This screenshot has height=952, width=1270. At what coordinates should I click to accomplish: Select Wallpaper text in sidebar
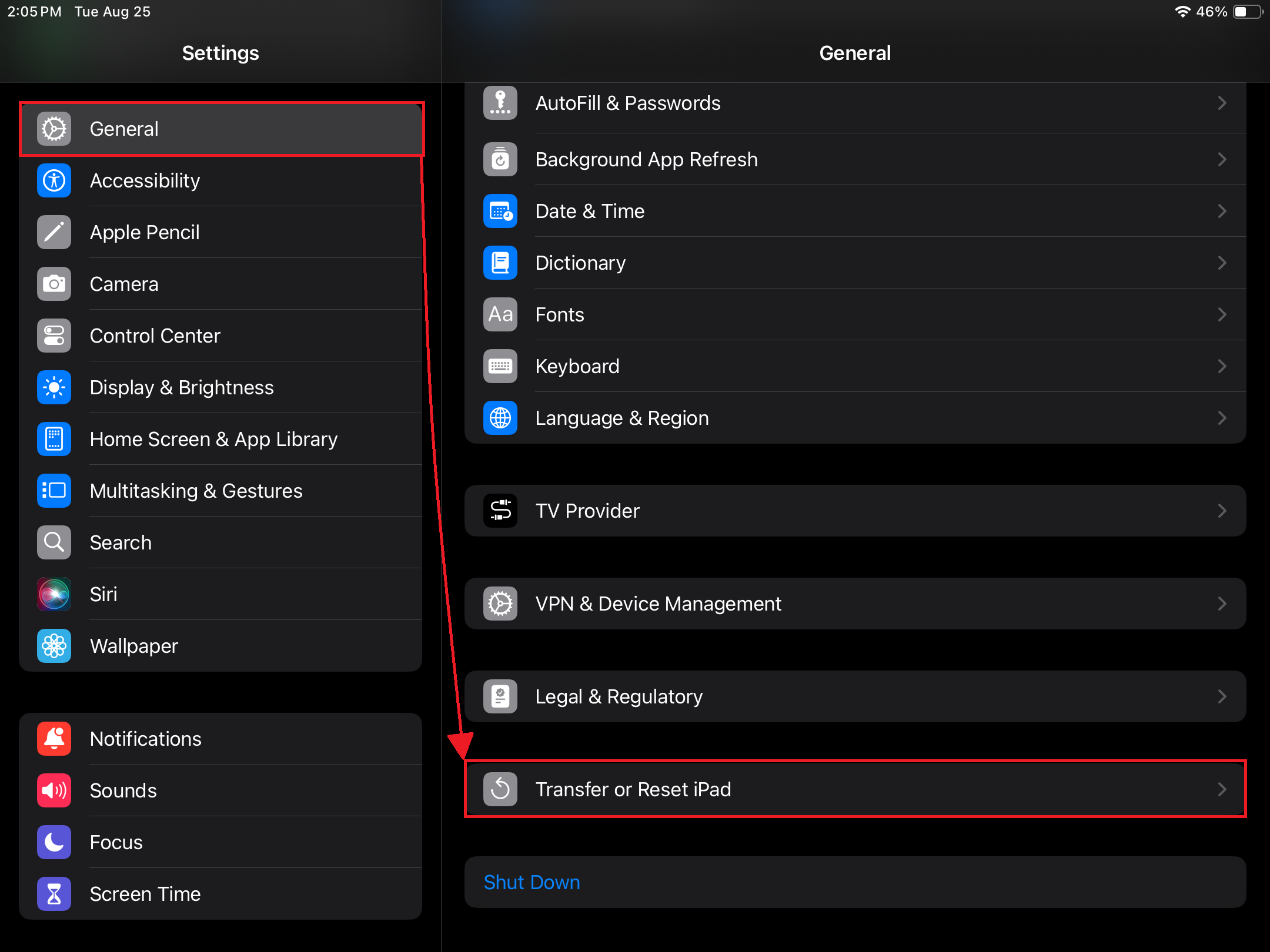click(134, 646)
